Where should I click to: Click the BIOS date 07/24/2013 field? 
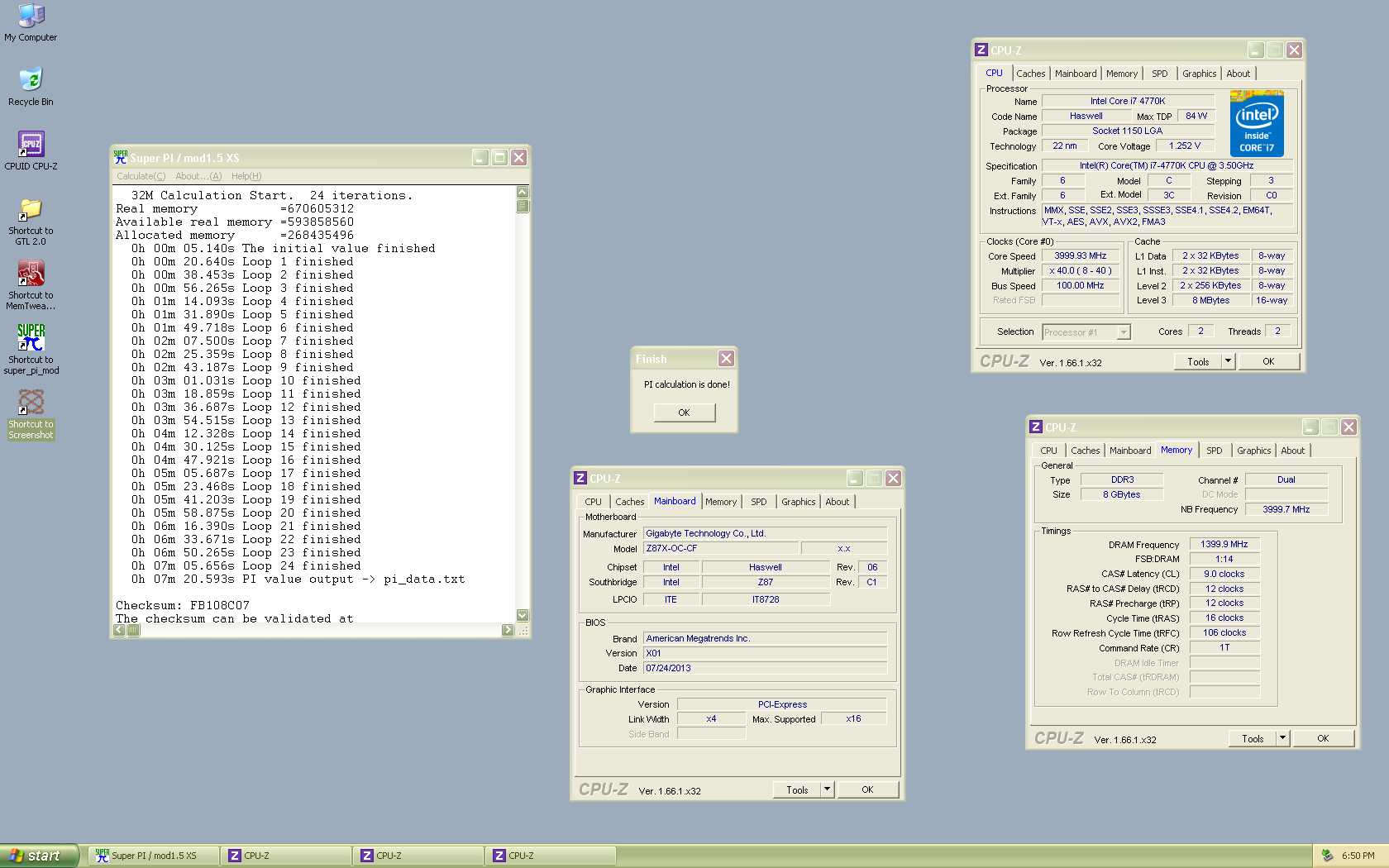coord(765,668)
